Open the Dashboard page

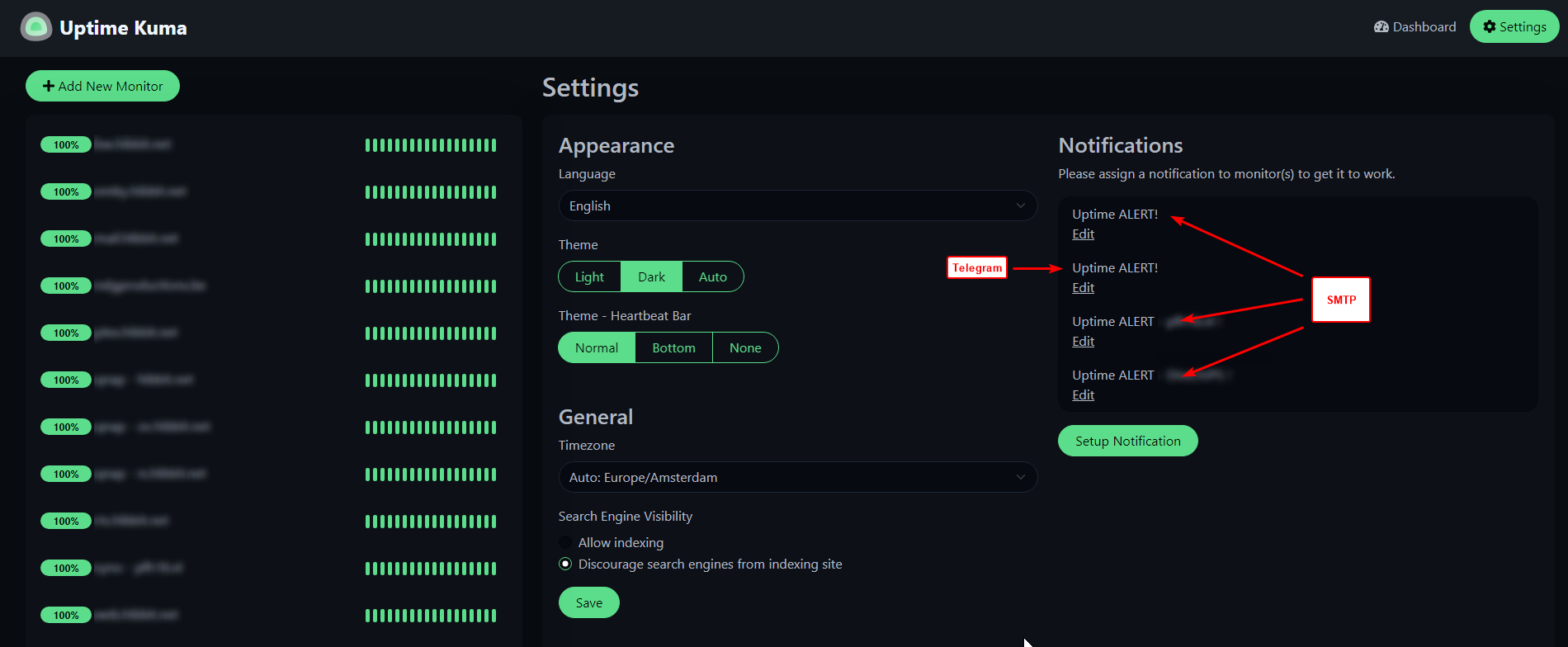1415,27
